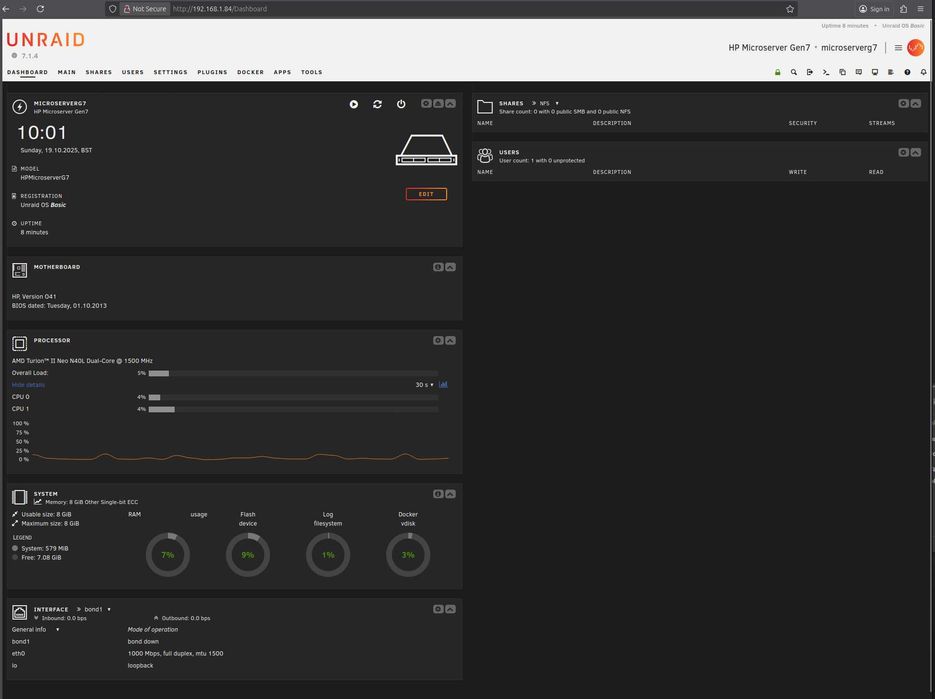Screen dimensions: 935x699
Task: Click 'eth0' interface row label
Action: pyautogui.click(x=18, y=654)
